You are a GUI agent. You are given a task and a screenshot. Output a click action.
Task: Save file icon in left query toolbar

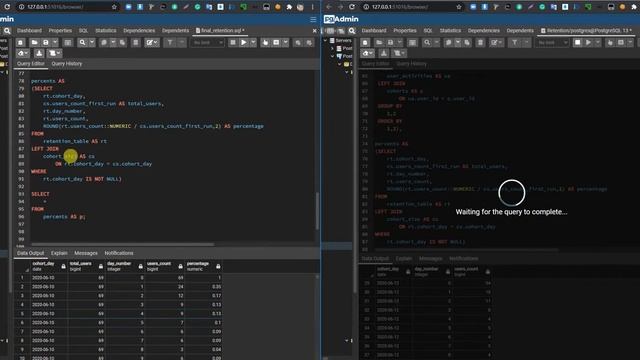pos(46,42)
